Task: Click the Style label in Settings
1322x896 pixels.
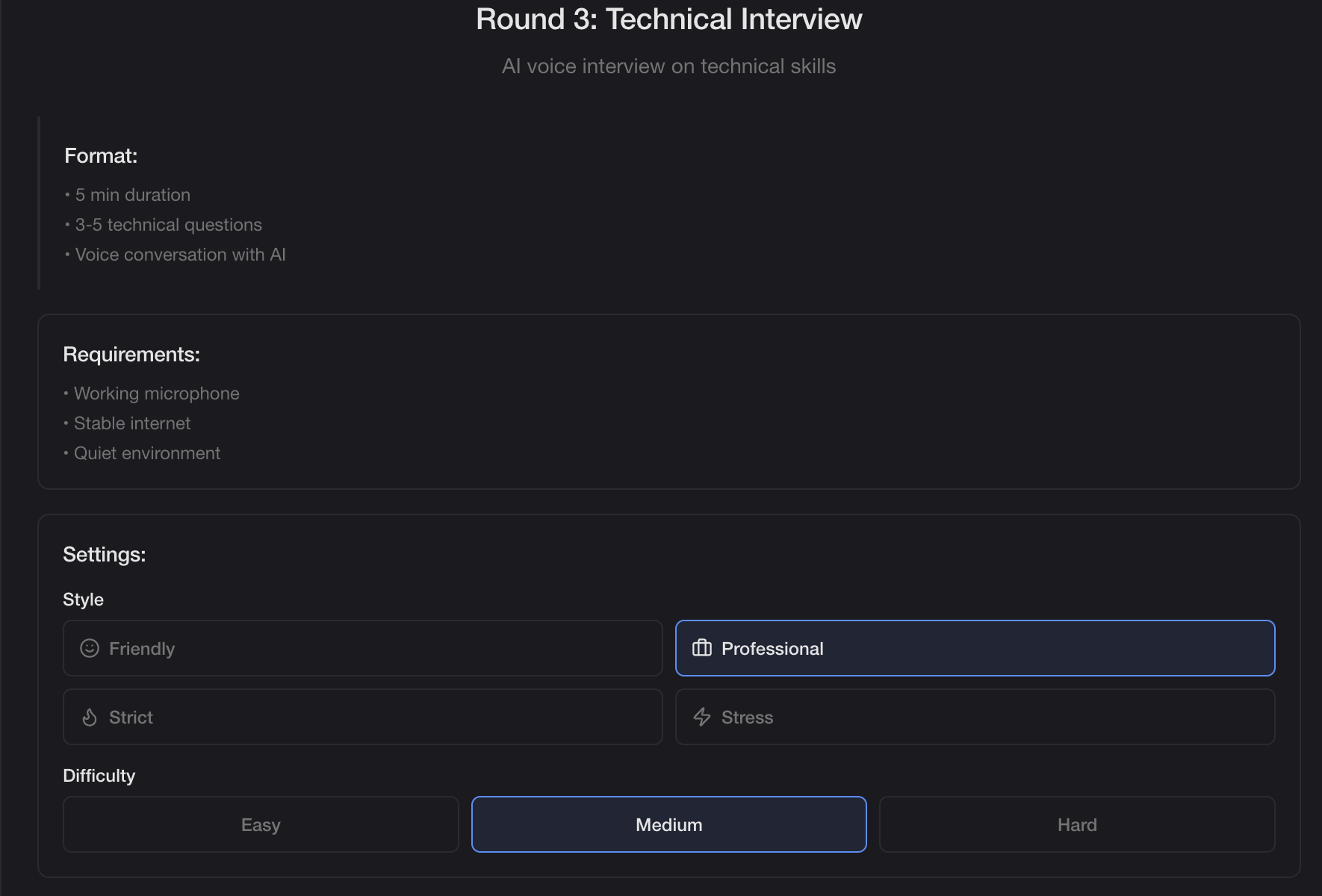Action: (x=82, y=598)
